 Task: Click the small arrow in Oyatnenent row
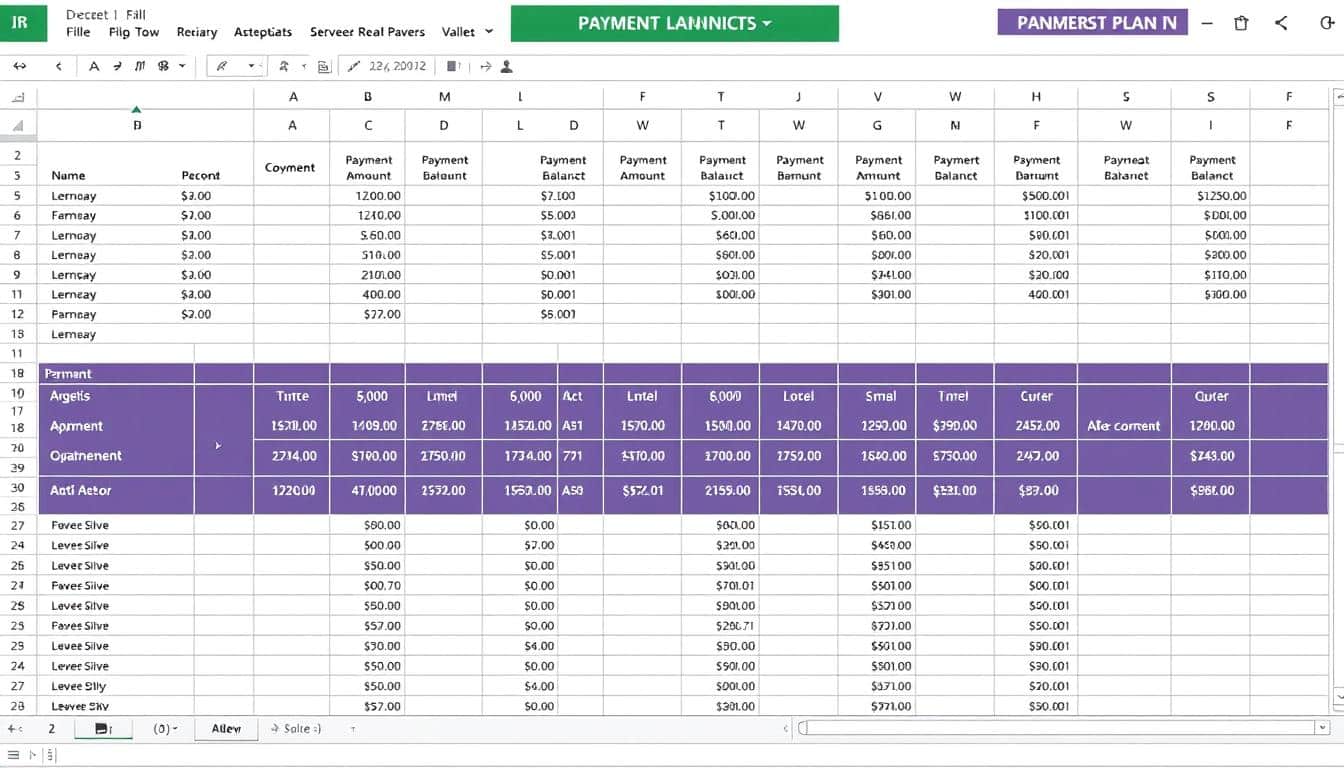218,445
